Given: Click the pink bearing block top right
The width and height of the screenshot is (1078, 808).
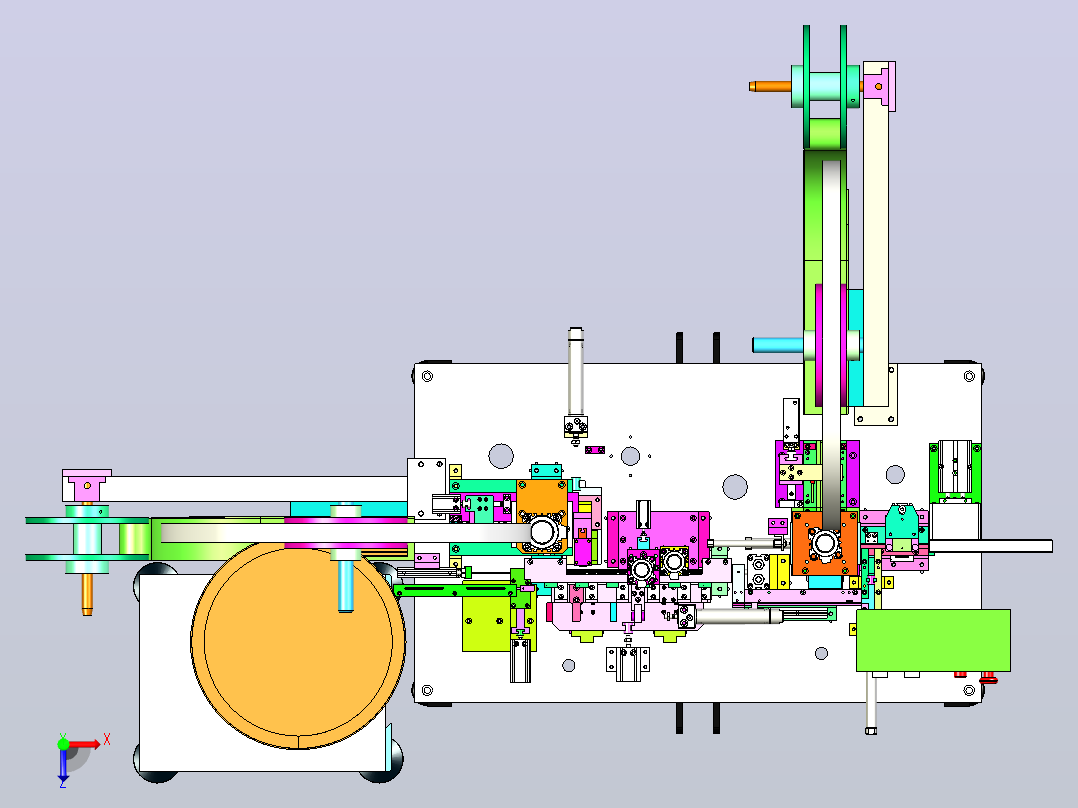Looking at the screenshot, I should [881, 85].
